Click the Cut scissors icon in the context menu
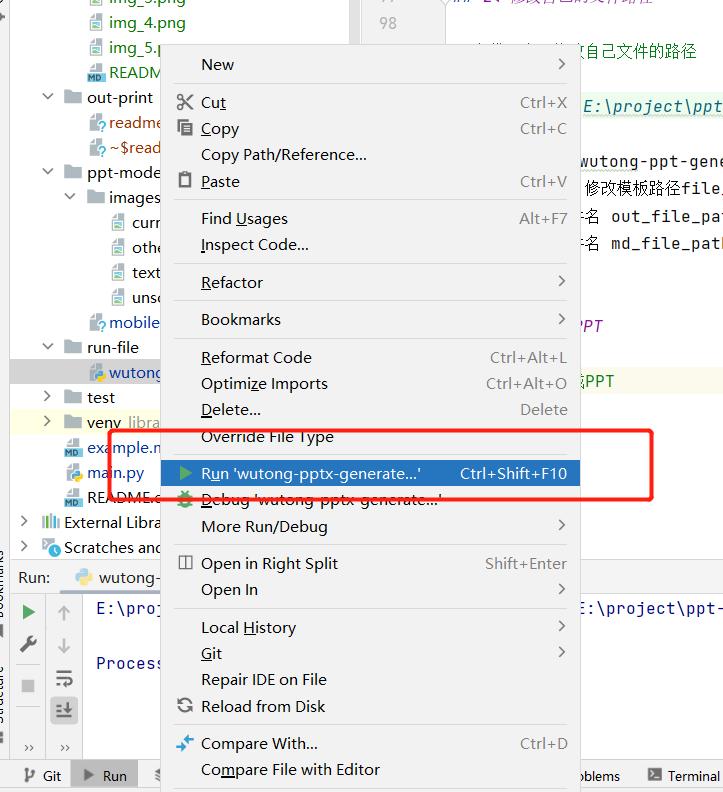The image size is (723, 792). 185,102
